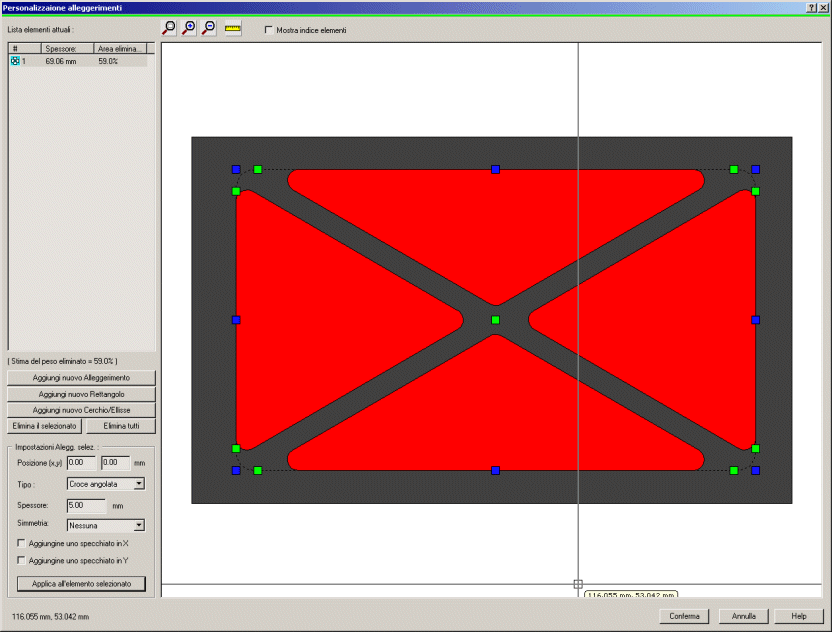Click the zoom in magnifier icon
Image resolution: width=832 pixels, height=632 pixels.
[x=189, y=28]
